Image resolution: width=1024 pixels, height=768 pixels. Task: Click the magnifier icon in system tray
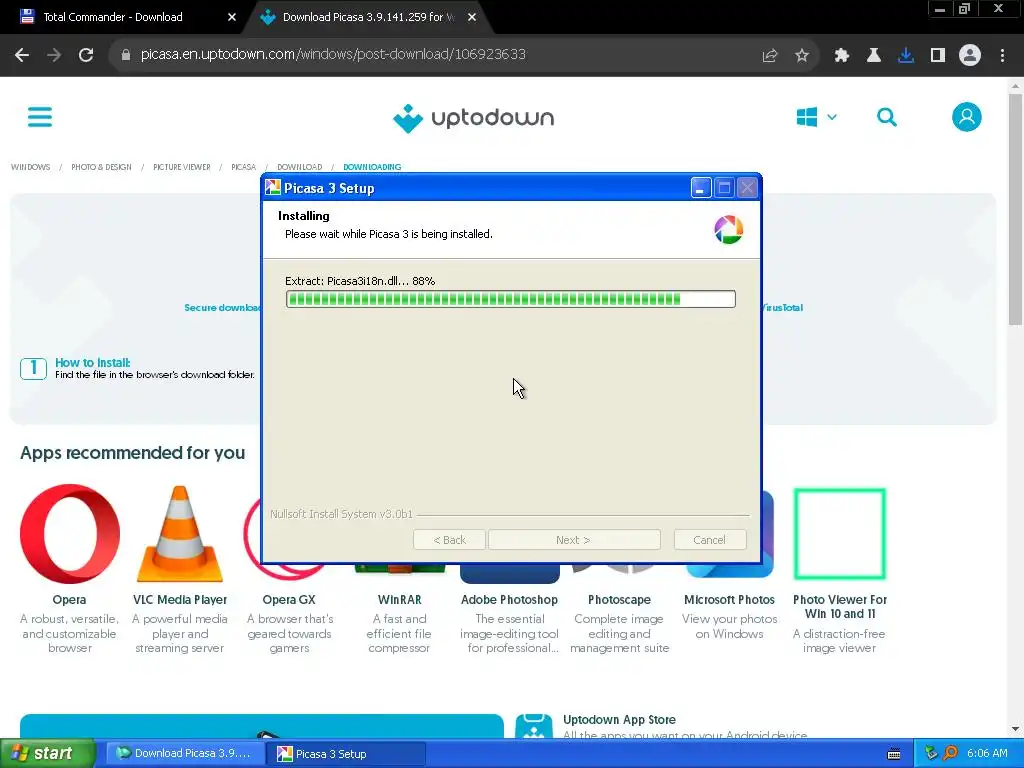pos(950,754)
